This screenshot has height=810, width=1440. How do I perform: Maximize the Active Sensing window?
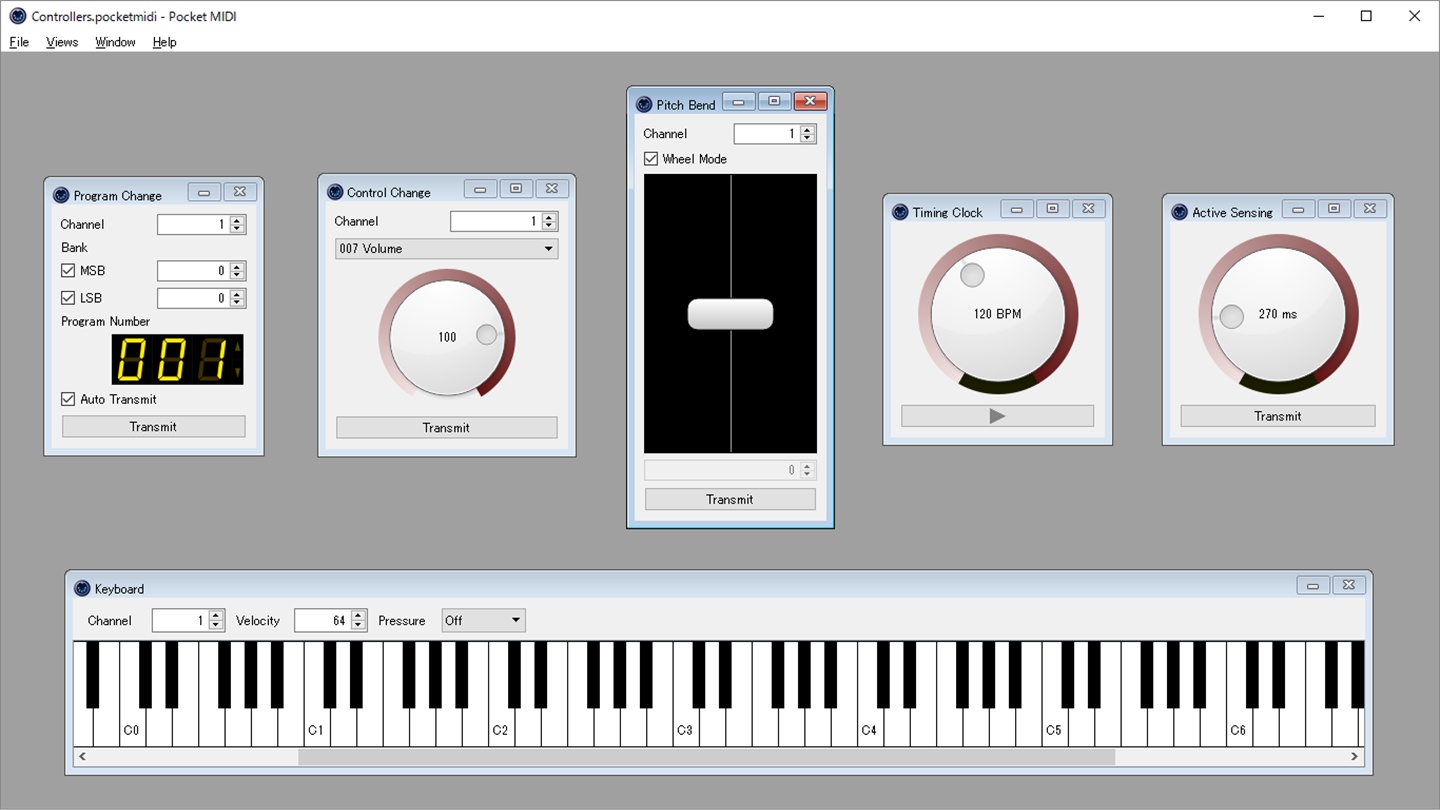tap(1334, 209)
